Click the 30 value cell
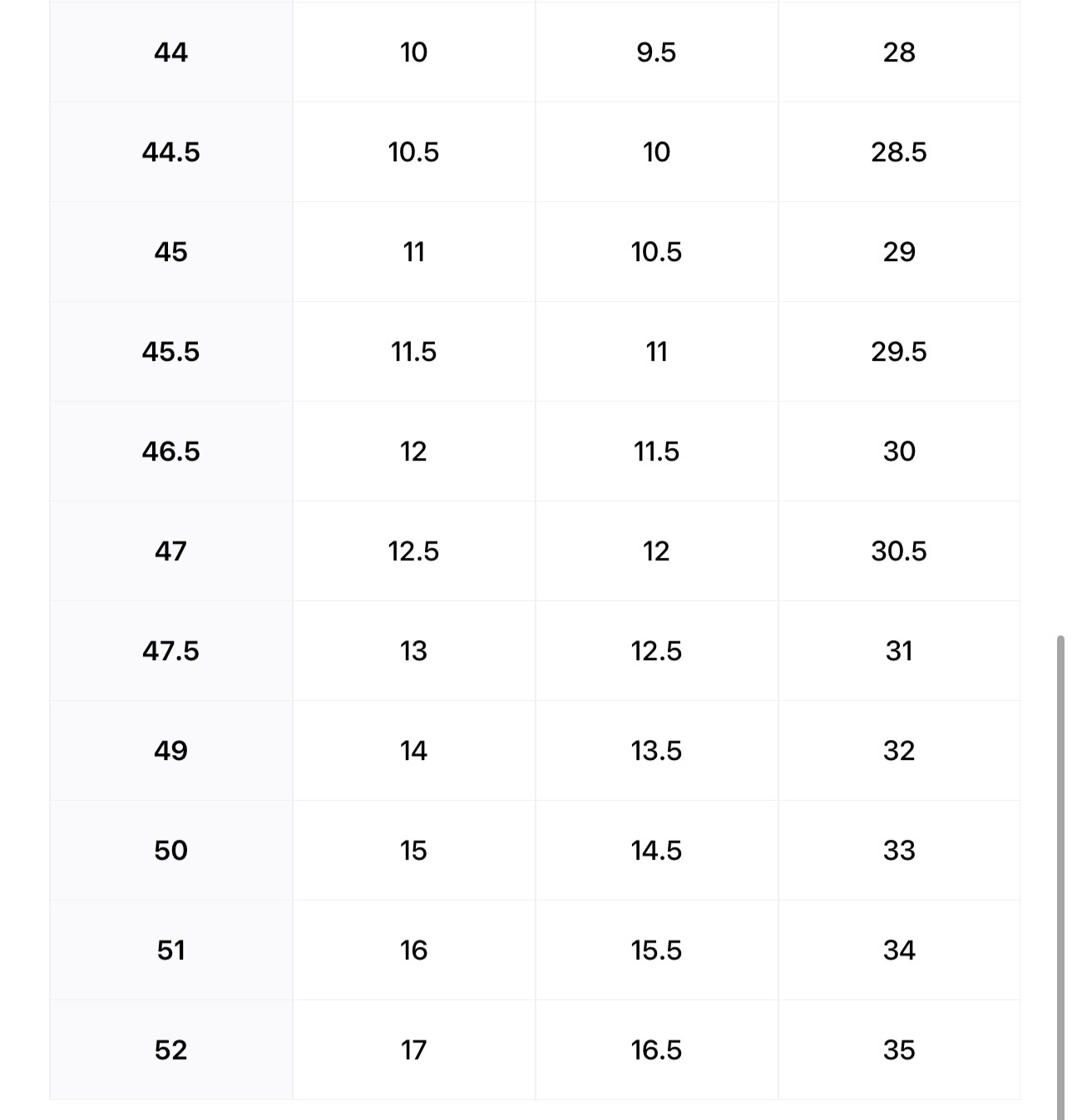Screen dimensions: 1072x1120 [x=898, y=451]
